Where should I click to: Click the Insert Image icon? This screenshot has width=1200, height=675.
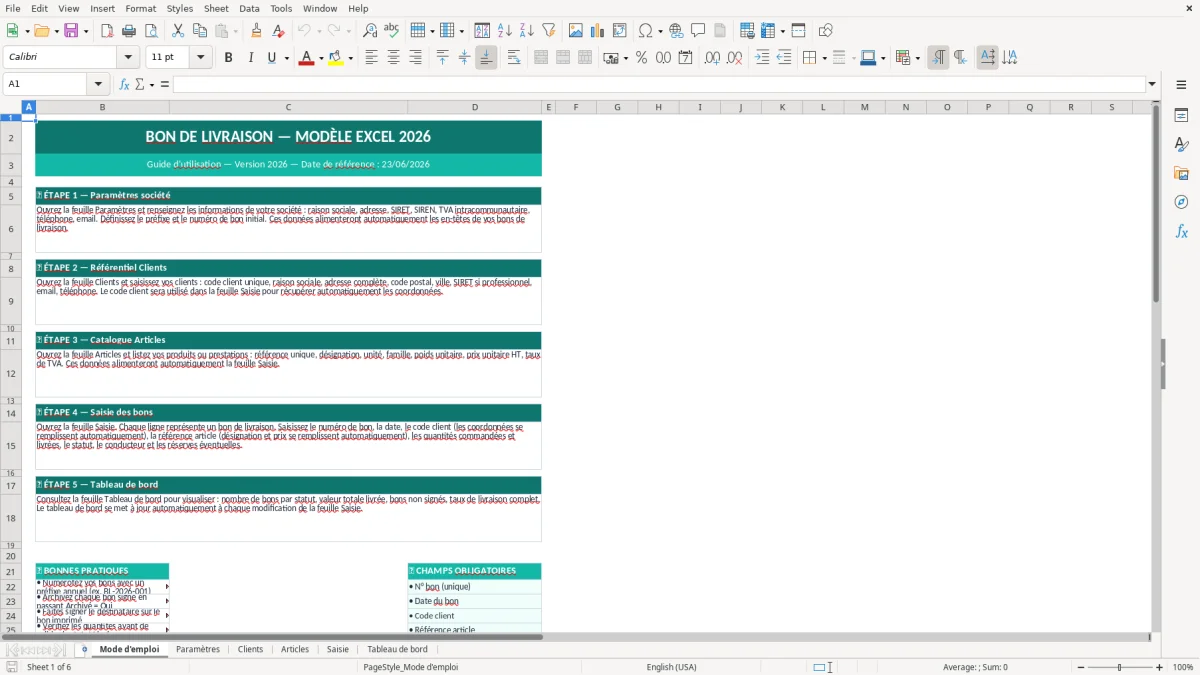(576, 31)
